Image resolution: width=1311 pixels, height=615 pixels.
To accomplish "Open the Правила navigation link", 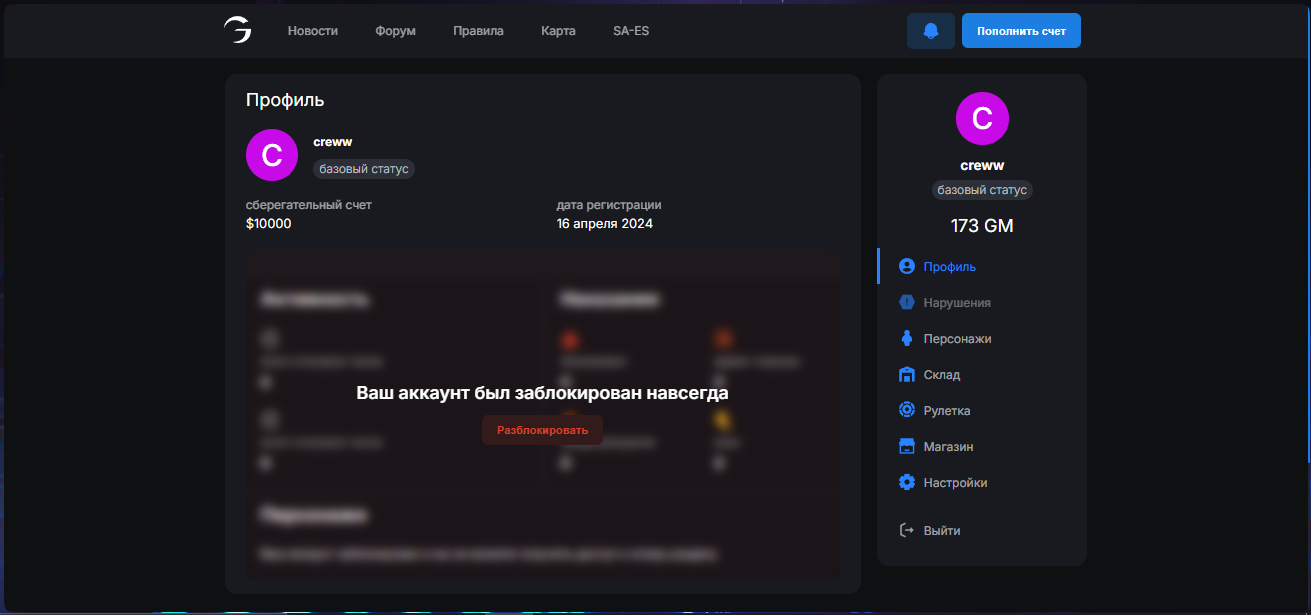I will [478, 31].
